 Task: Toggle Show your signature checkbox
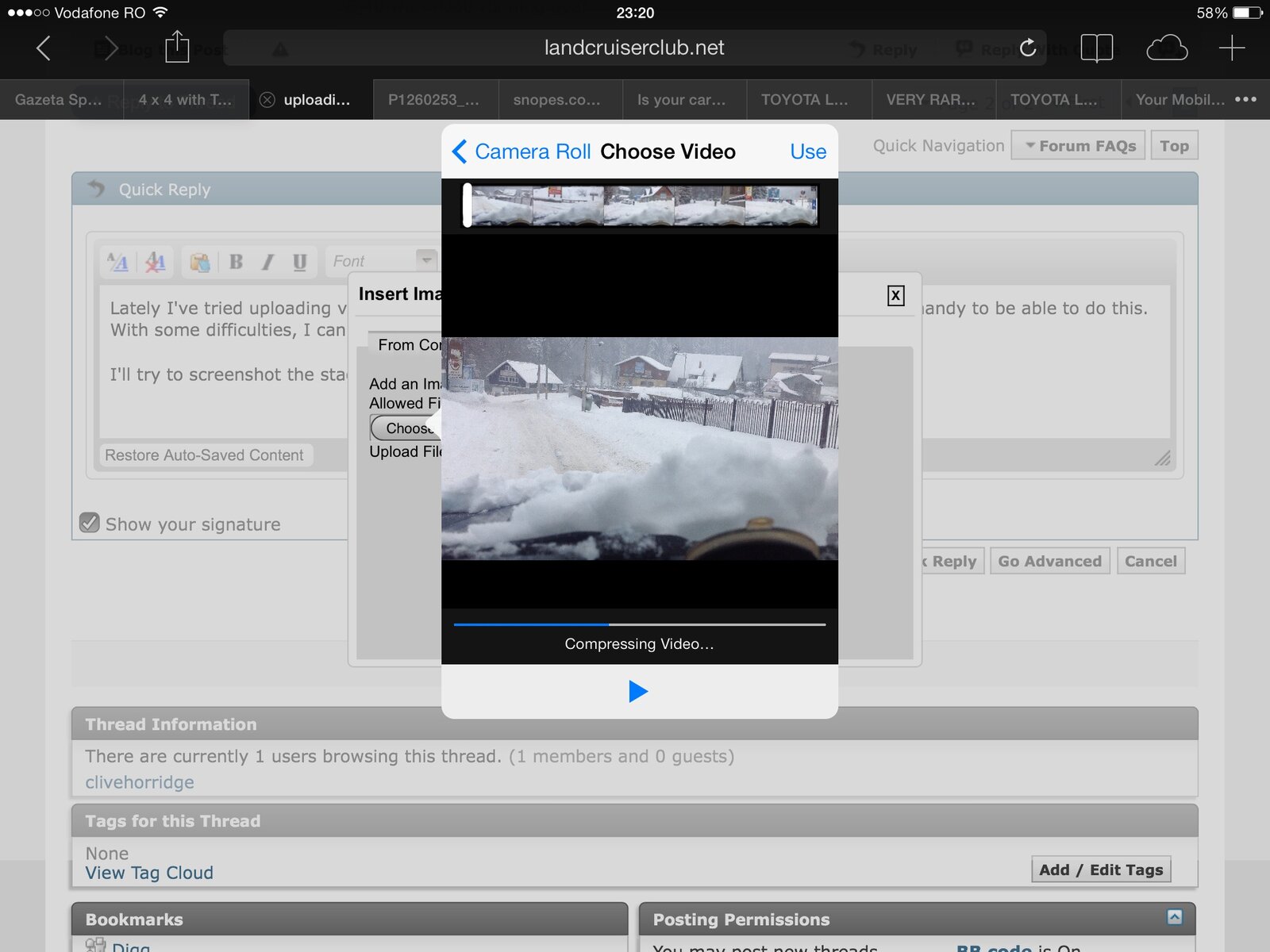pos(90,523)
